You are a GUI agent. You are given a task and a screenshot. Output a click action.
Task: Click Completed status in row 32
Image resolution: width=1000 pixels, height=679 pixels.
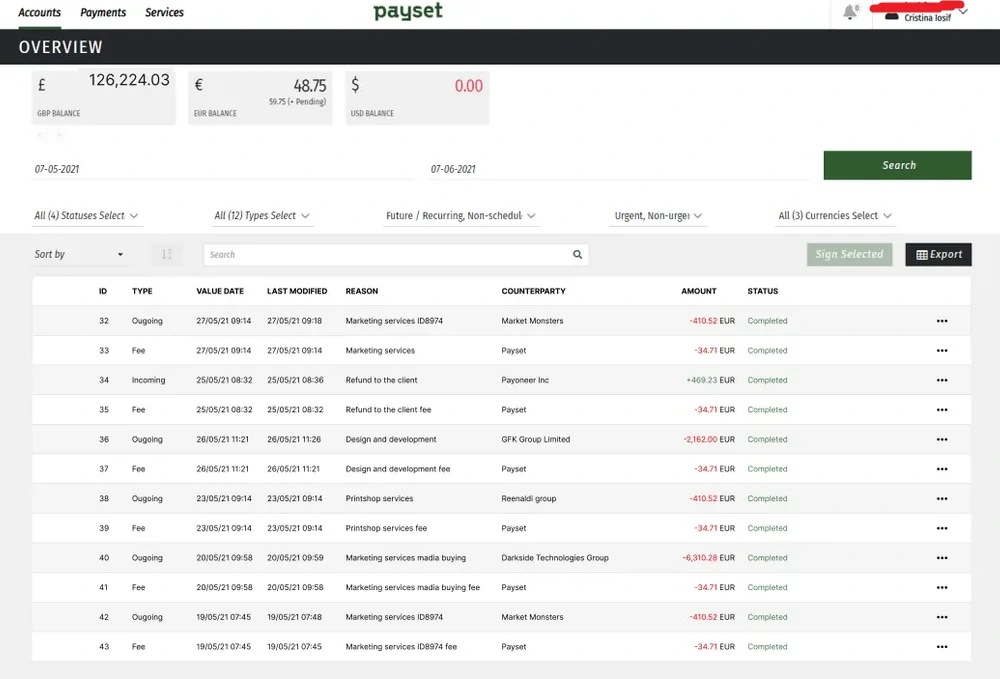coord(767,321)
